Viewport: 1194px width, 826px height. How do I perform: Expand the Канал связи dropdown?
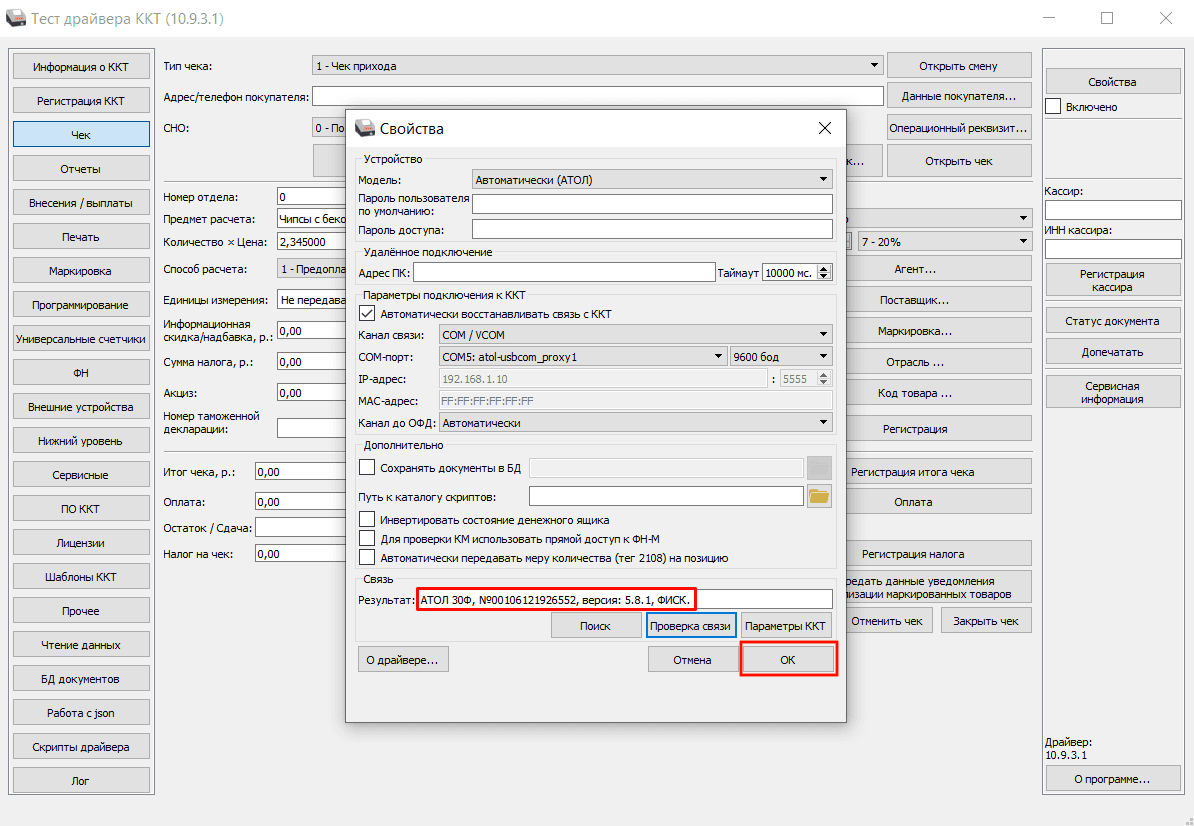pyautogui.click(x=635, y=335)
